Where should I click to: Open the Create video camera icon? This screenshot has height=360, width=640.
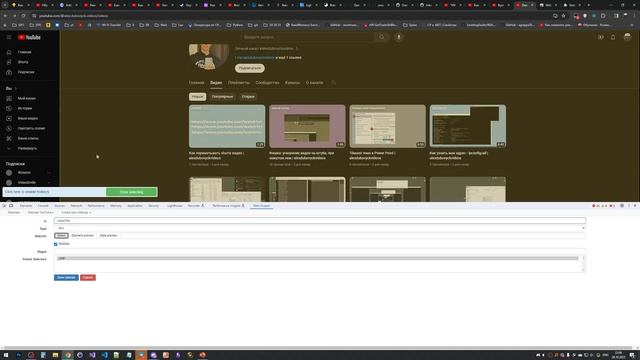(601, 37)
